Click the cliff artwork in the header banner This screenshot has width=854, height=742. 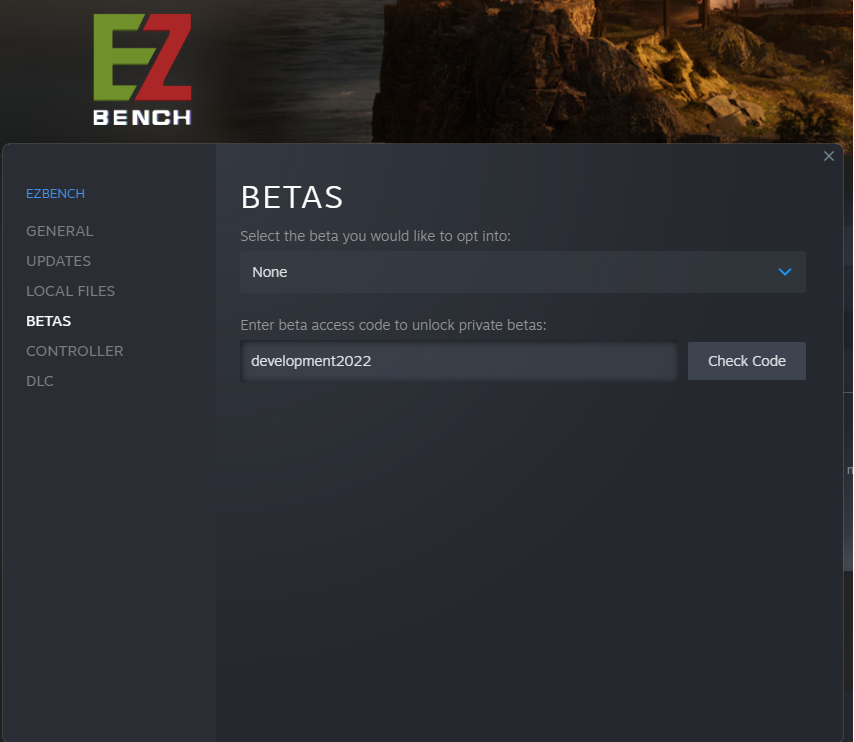coord(610,71)
